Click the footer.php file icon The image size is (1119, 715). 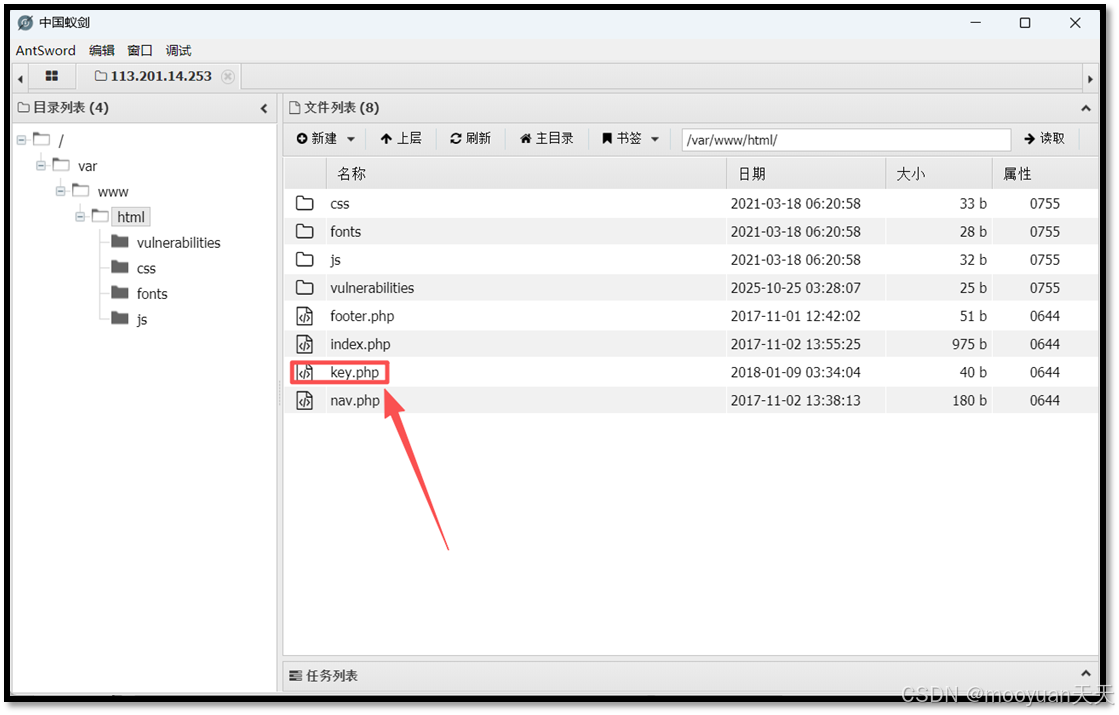coord(305,315)
